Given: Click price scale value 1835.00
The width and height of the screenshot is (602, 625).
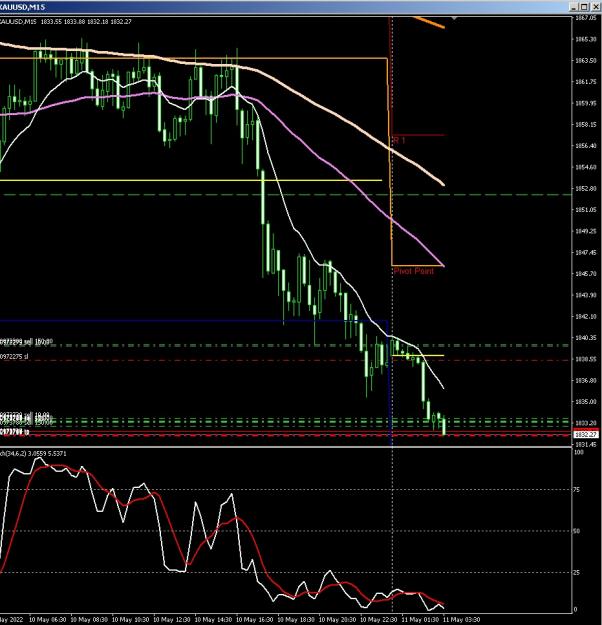Looking at the screenshot, I should (x=585, y=401).
